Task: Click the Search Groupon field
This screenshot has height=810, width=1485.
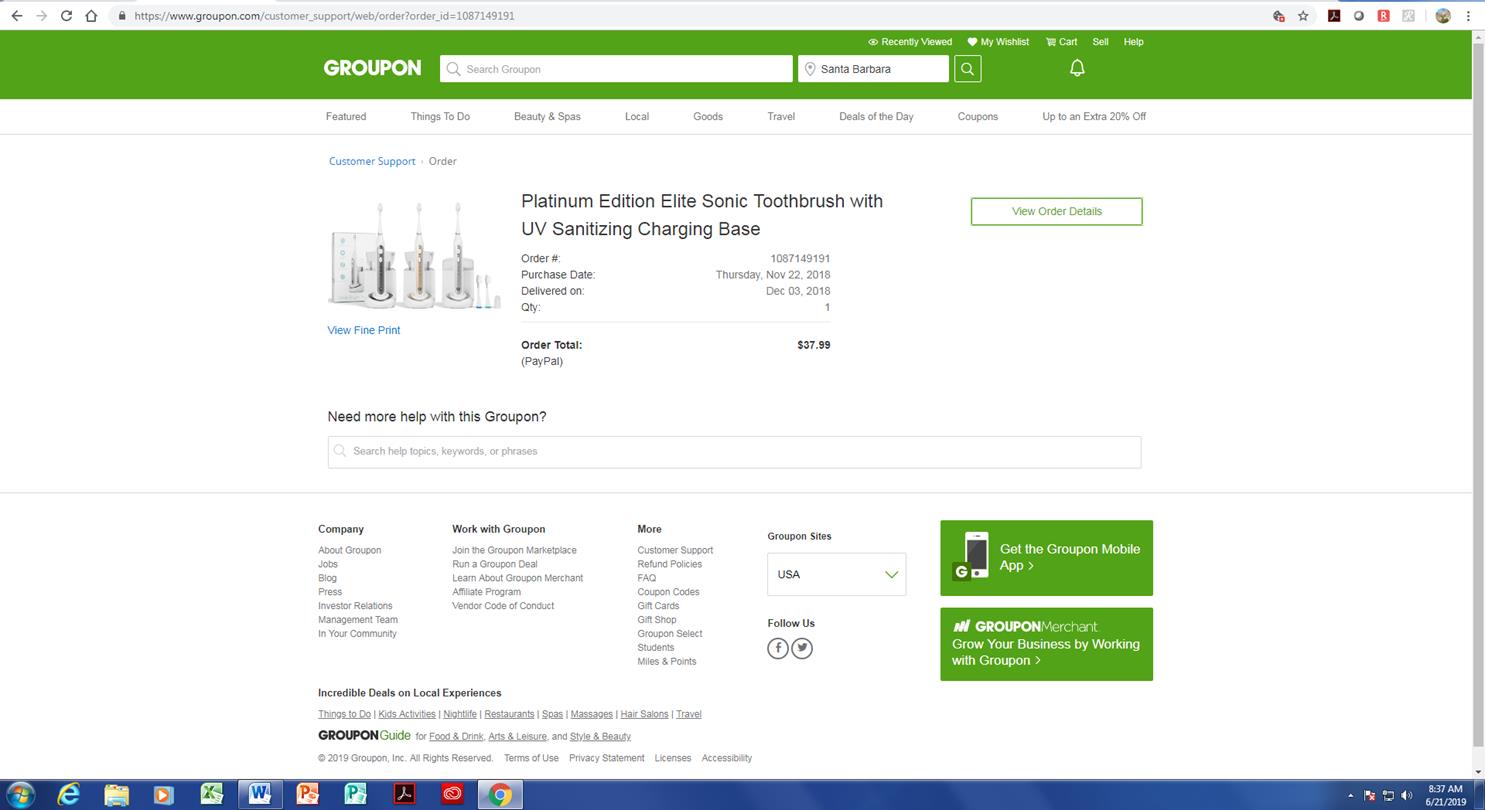Action: point(616,69)
